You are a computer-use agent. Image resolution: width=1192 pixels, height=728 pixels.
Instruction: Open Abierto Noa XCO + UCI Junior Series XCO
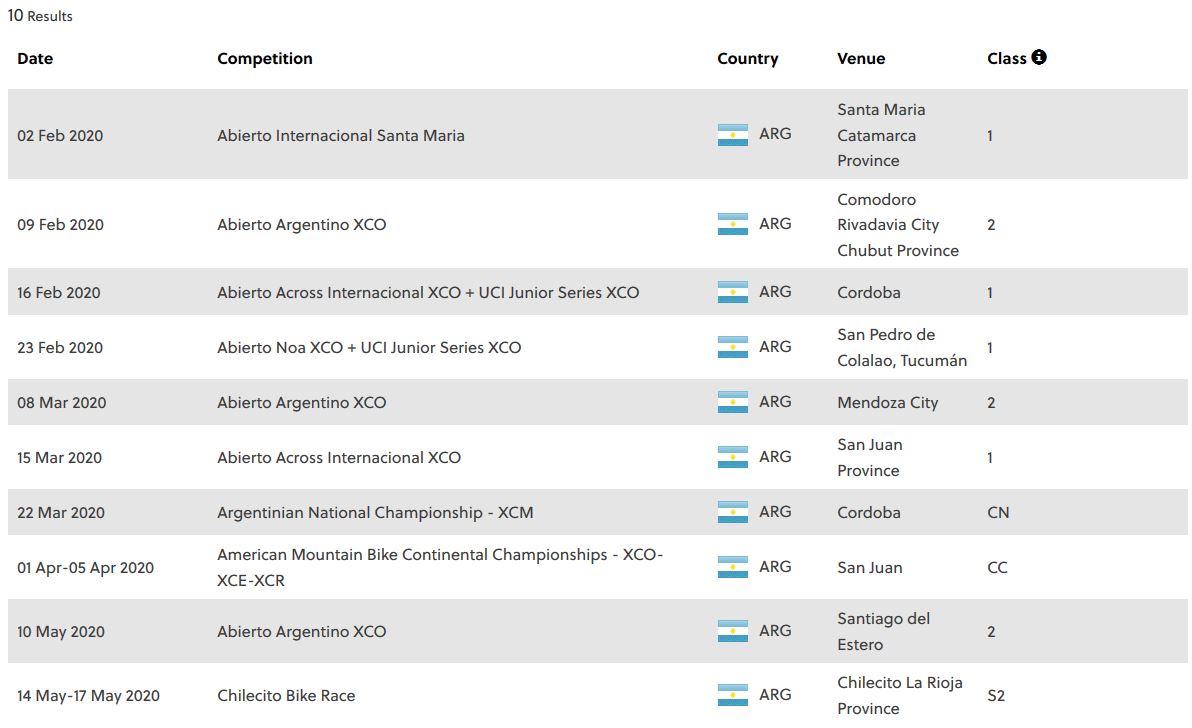tap(369, 347)
